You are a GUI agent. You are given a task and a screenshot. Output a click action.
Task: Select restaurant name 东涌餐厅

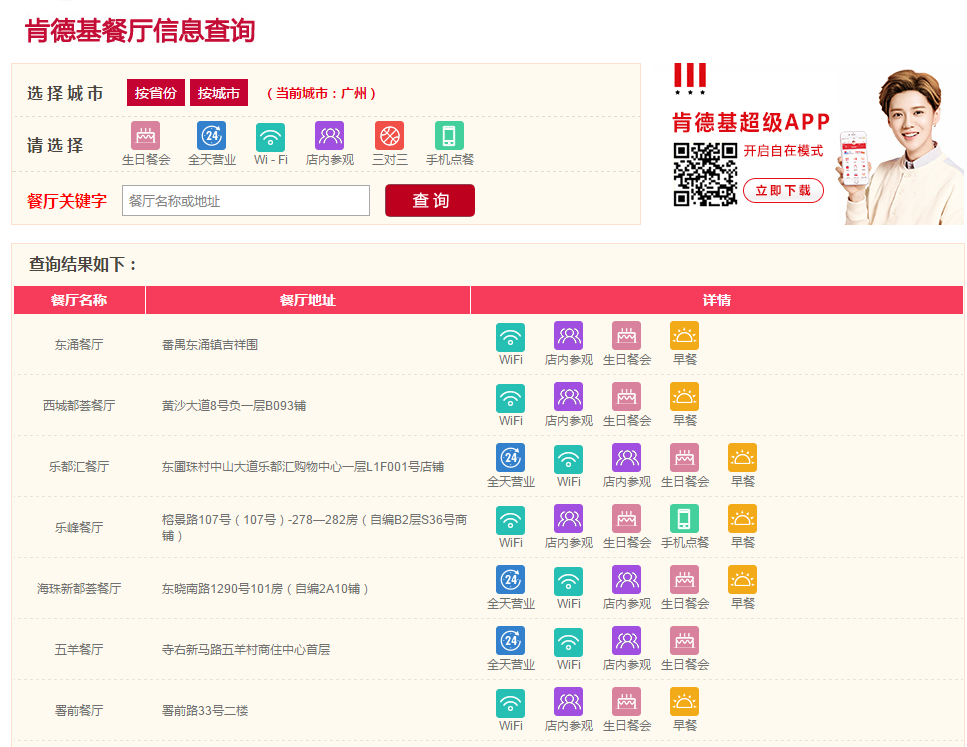click(79, 345)
